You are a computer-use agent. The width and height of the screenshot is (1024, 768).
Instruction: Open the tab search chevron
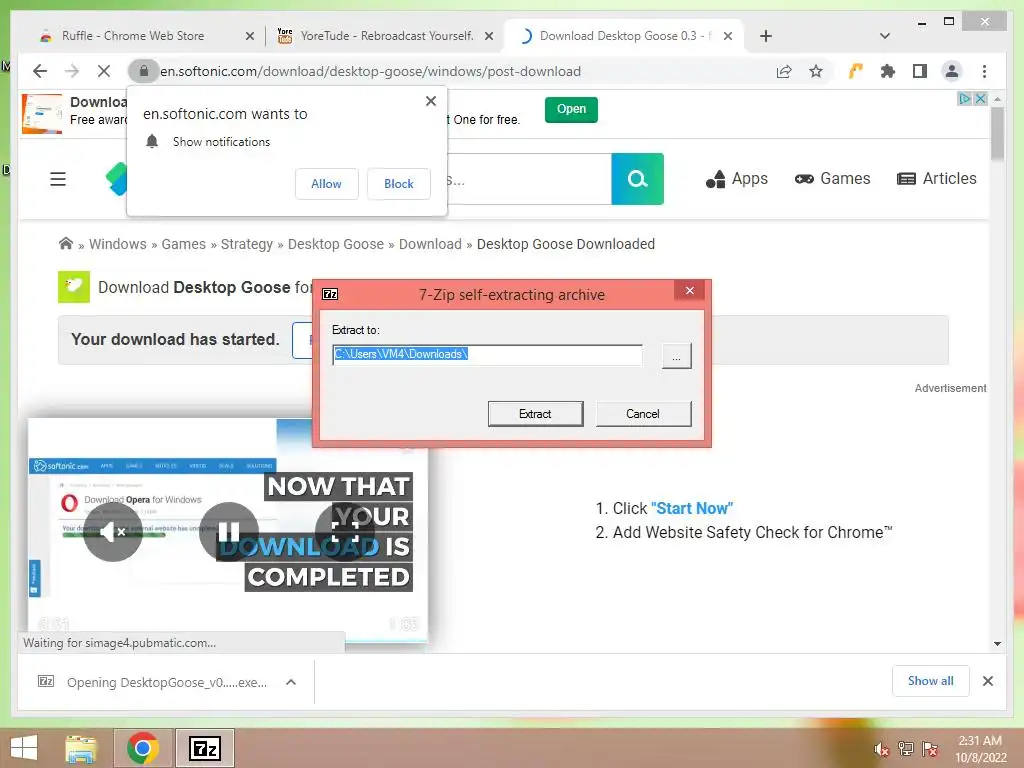tap(884, 36)
